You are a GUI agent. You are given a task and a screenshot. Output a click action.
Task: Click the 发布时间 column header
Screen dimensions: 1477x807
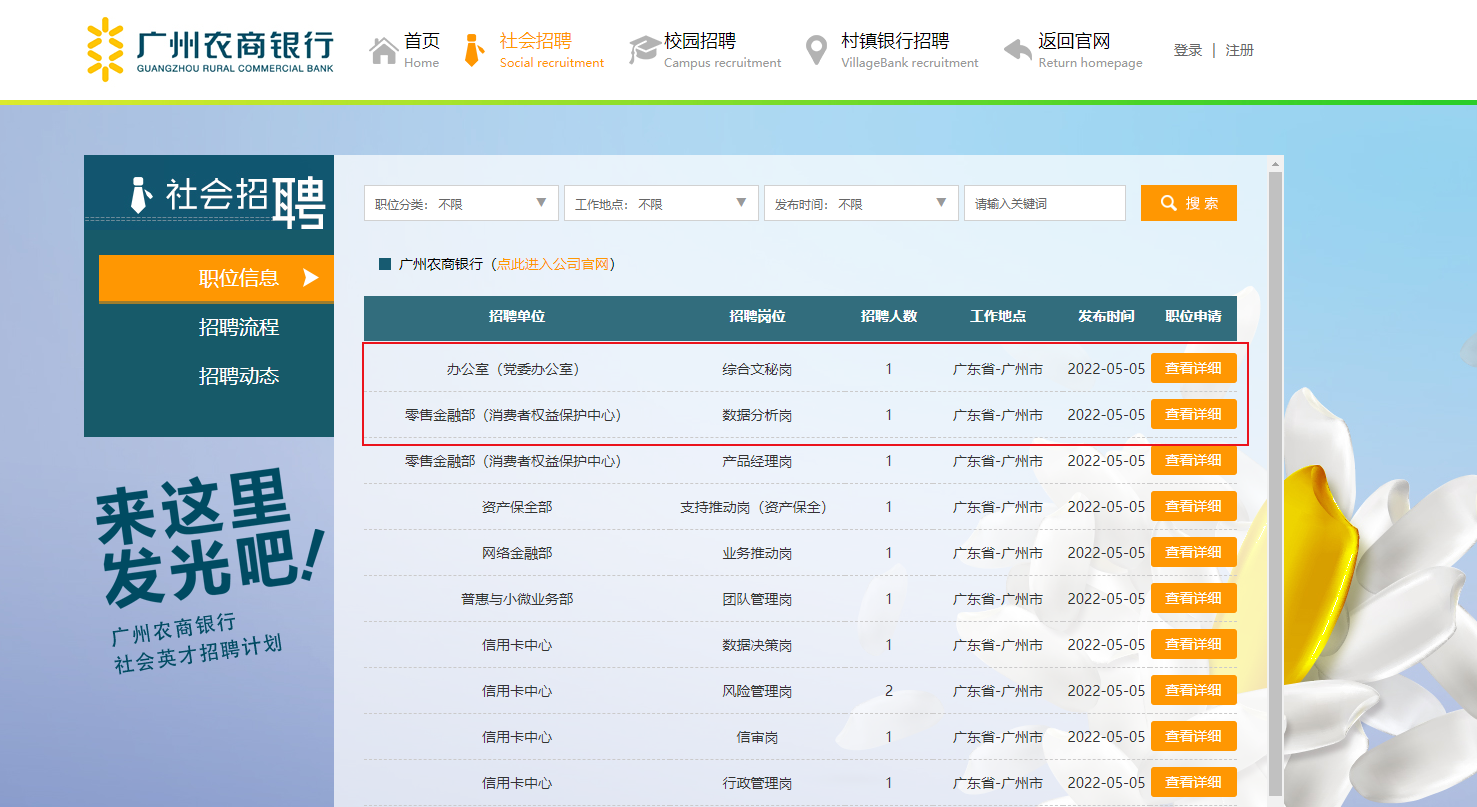point(1106,316)
